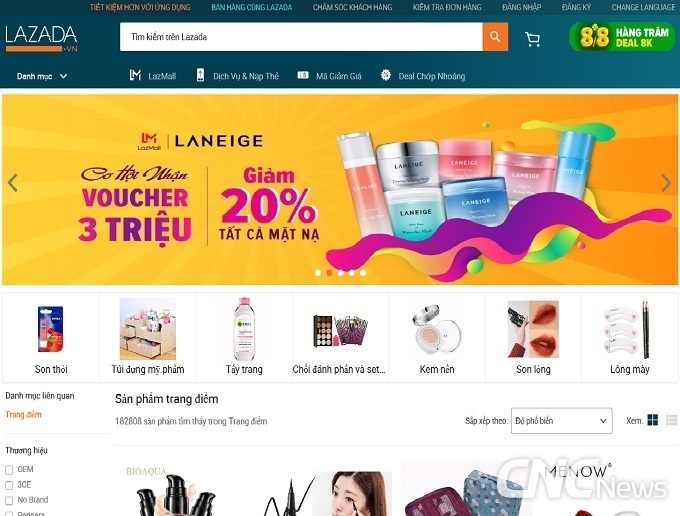Open the Trang điểm category link

pos(23,415)
